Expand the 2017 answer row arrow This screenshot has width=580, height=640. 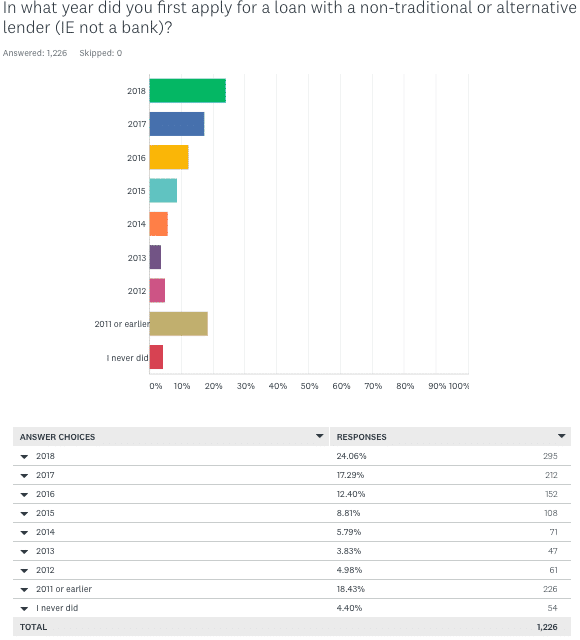24,476
